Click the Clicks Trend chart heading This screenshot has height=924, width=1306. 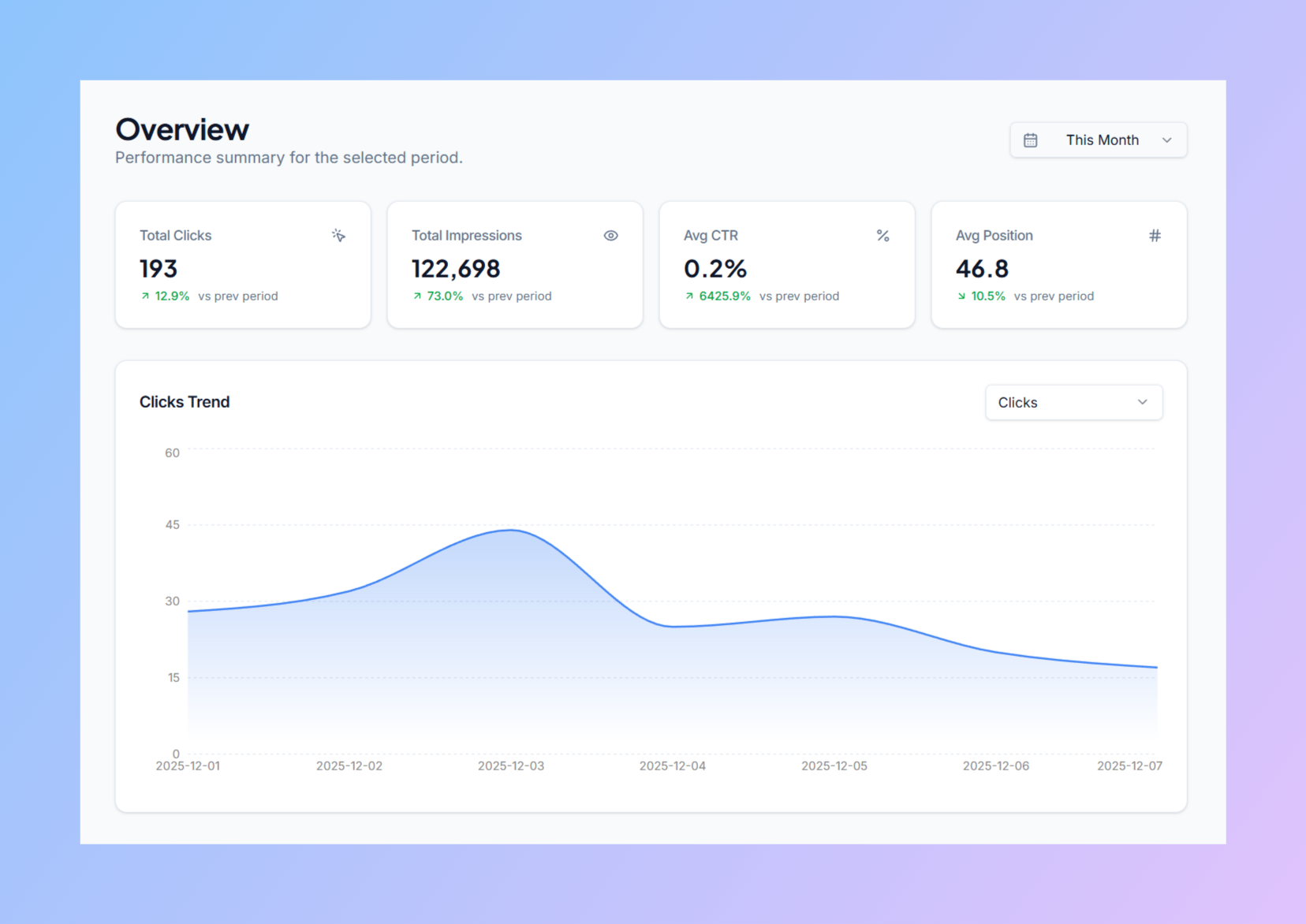185,402
